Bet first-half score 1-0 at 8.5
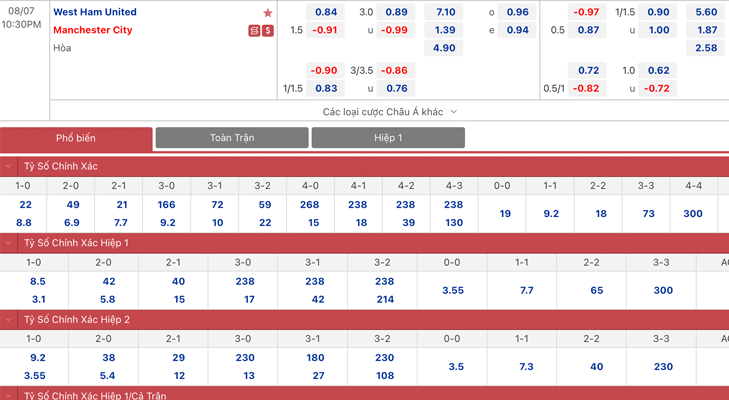729x400 pixels. 38,281
